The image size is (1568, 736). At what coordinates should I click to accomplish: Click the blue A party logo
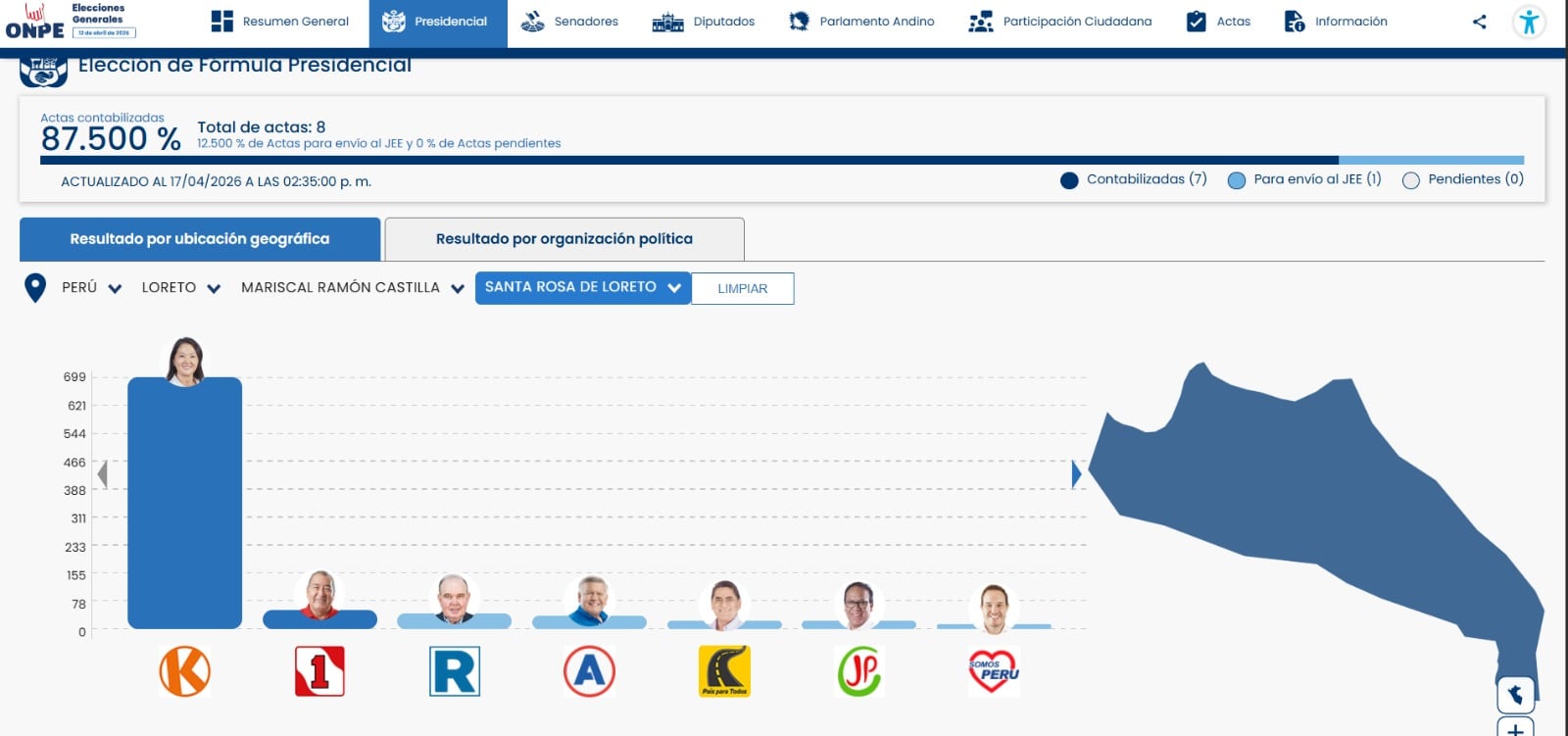point(589,671)
